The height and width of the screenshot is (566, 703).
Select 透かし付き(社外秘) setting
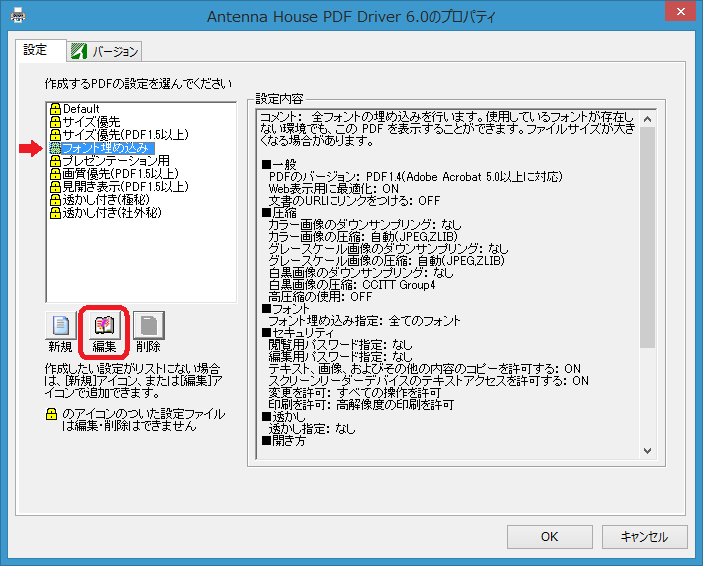112,213
